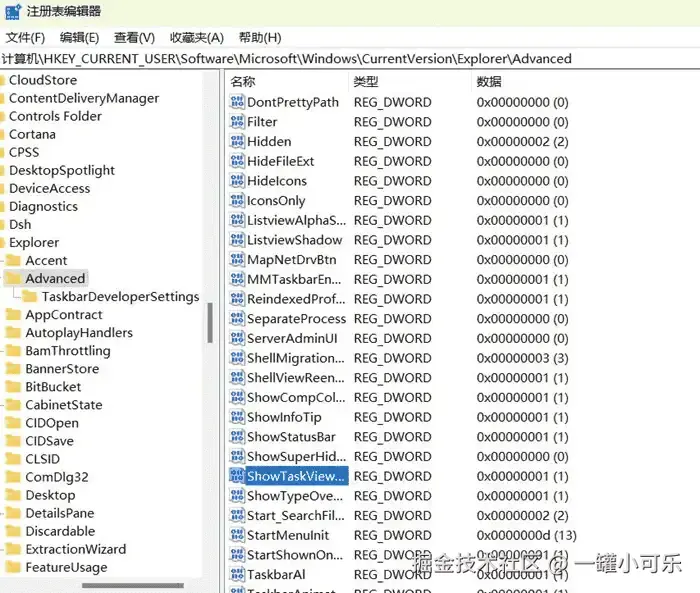Select the ReindexedProf... value name
The height and width of the screenshot is (593, 700).
click(296, 299)
